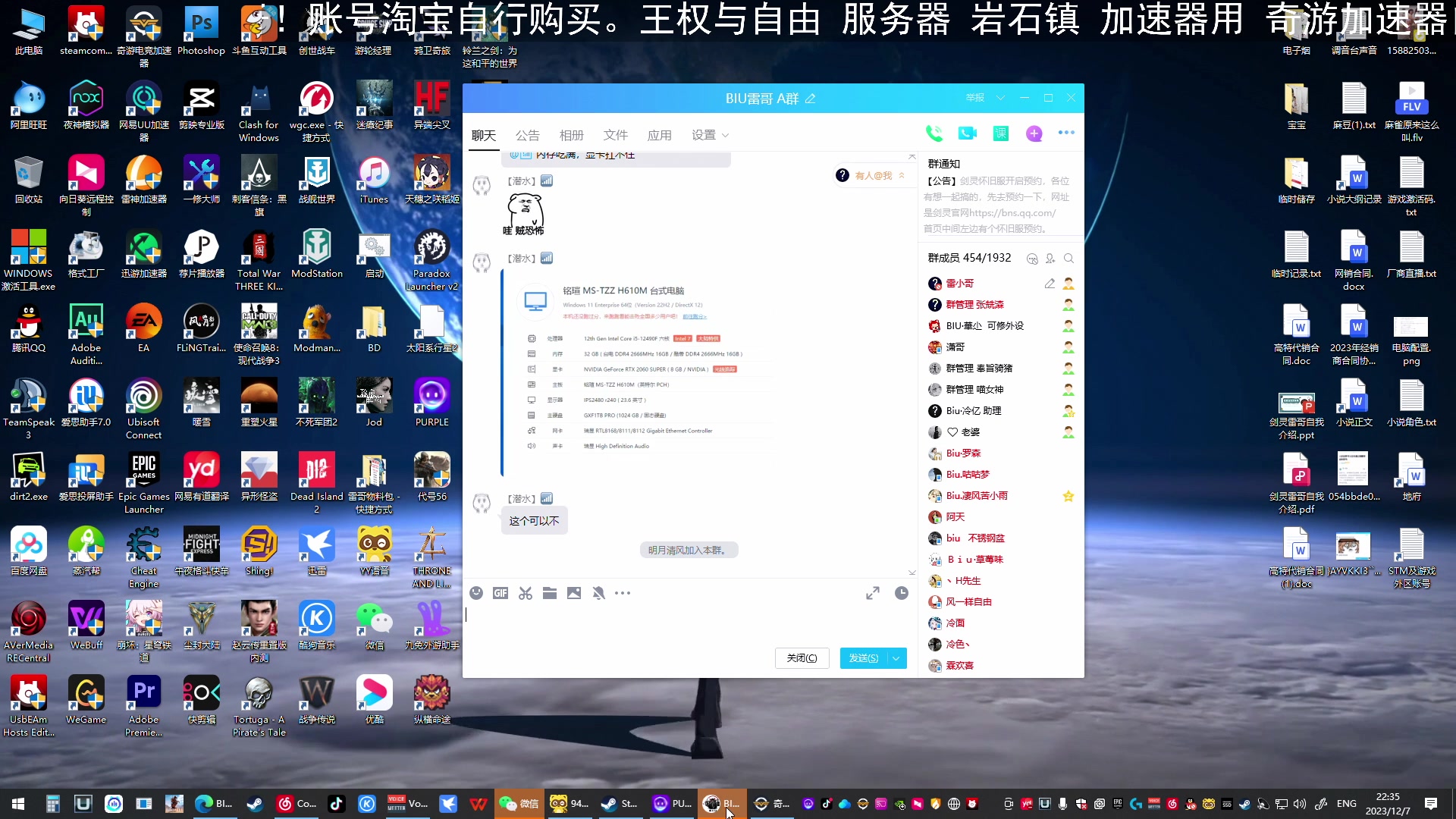Switch to the 相册 tab

(x=572, y=135)
